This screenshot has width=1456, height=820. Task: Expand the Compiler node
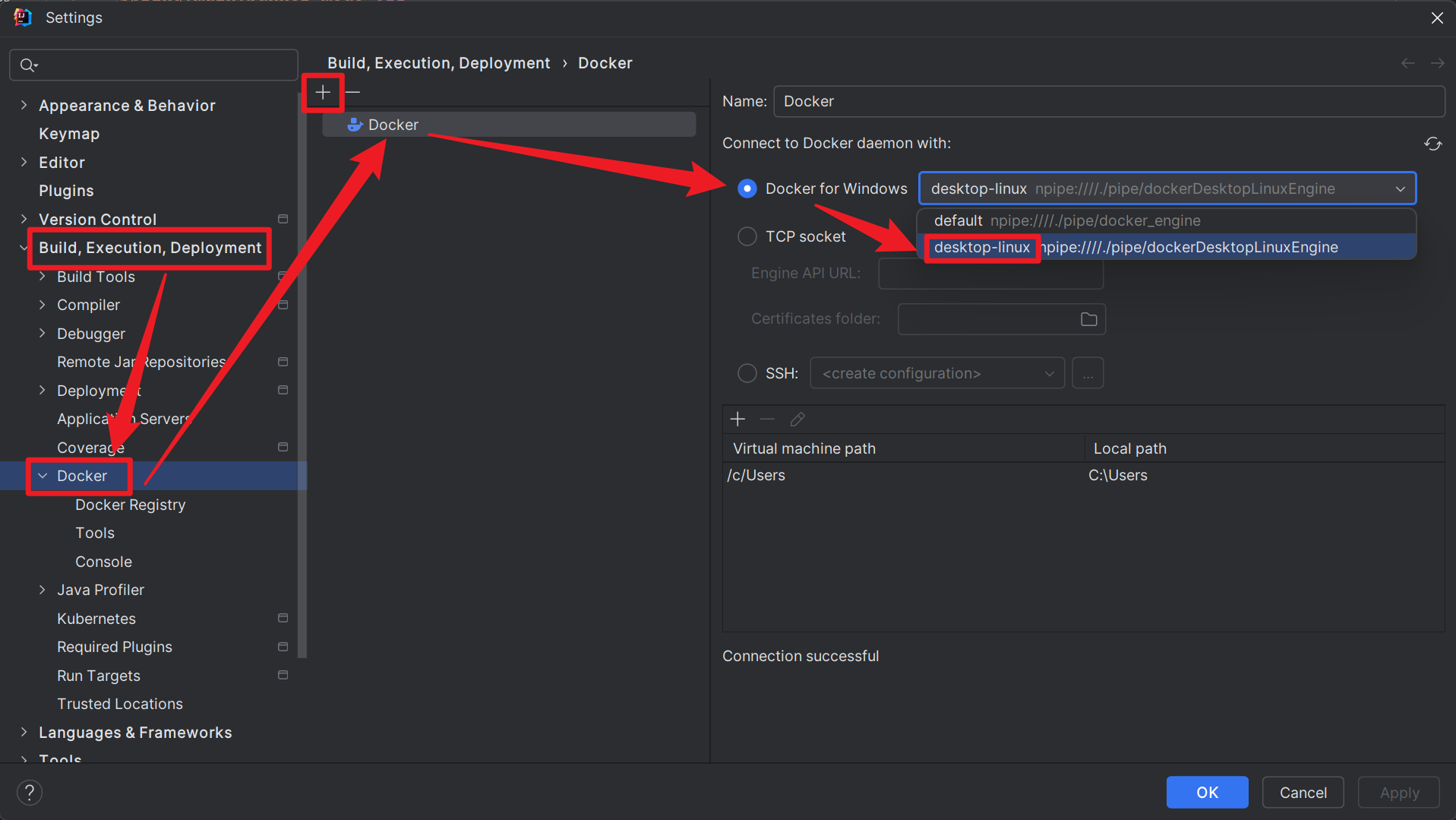click(x=42, y=305)
